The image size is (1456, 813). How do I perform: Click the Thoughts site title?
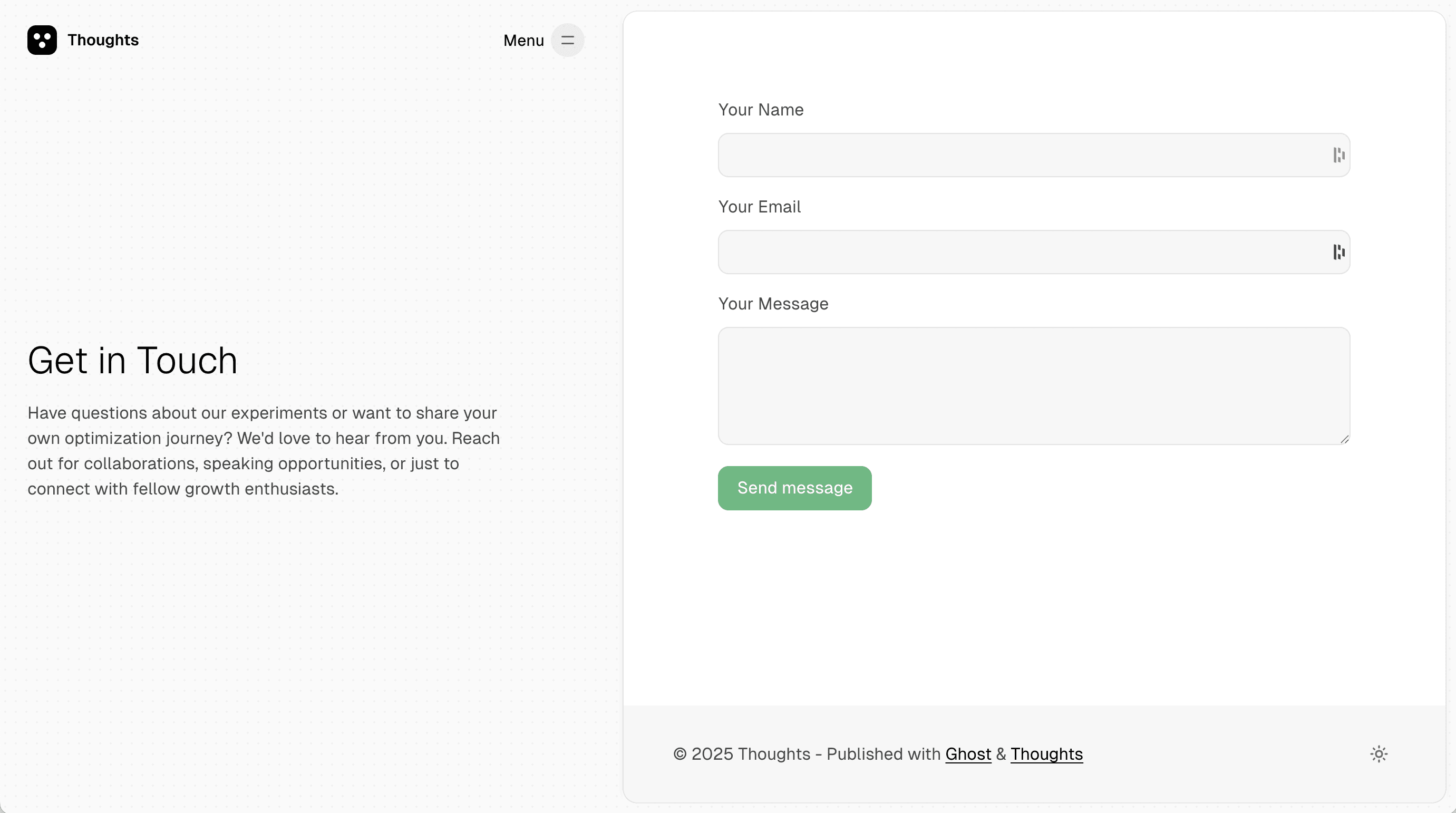[x=103, y=40]
